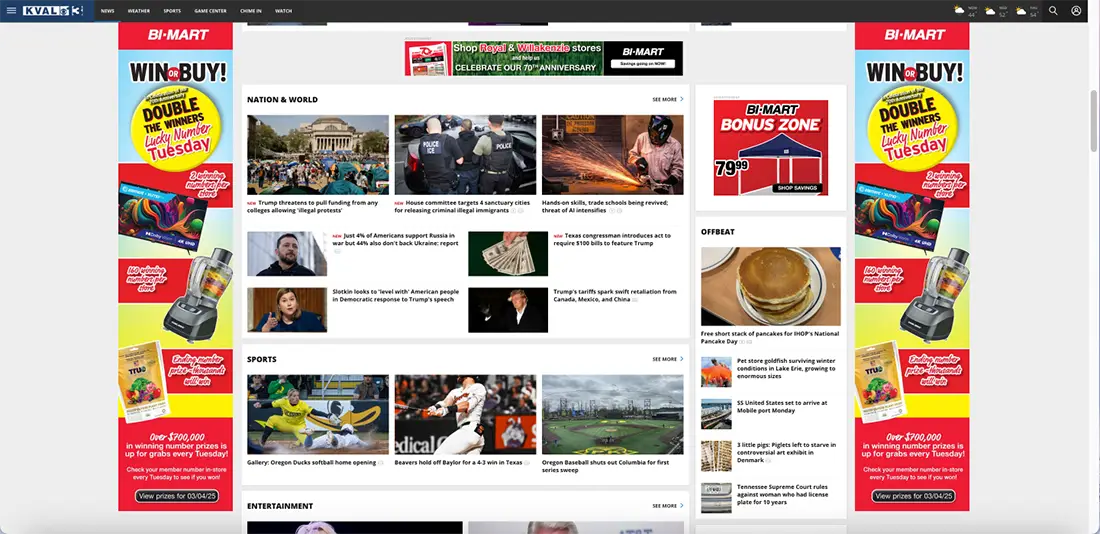Click the goldfish story thumbnail
This screenshot has height=534, width=1100.
(716, 372)
